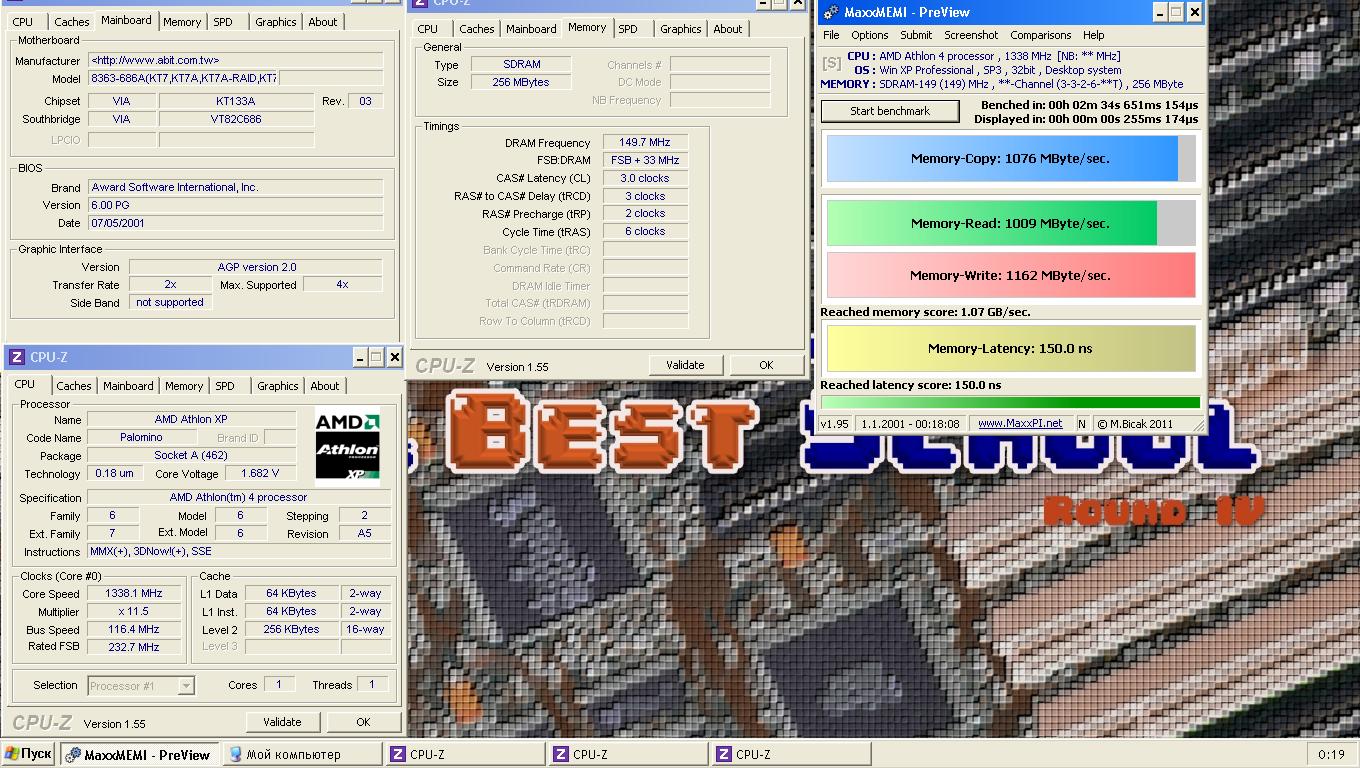The width and height of the screenshot is (1360, 768).
Task: Switch to SPD tab in Mainboard window
Action: (223, 22)
